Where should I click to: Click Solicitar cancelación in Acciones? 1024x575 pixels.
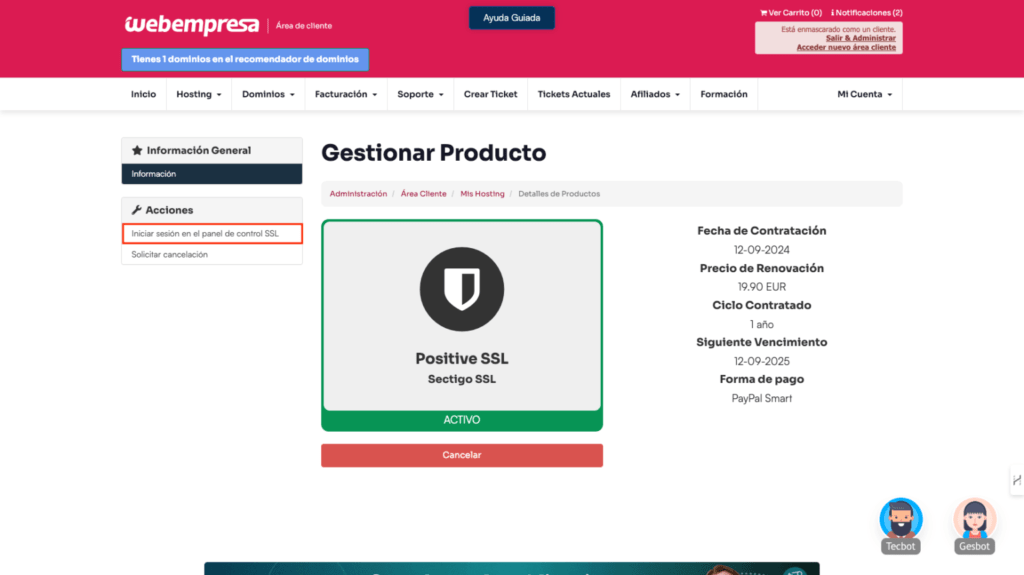212,254
